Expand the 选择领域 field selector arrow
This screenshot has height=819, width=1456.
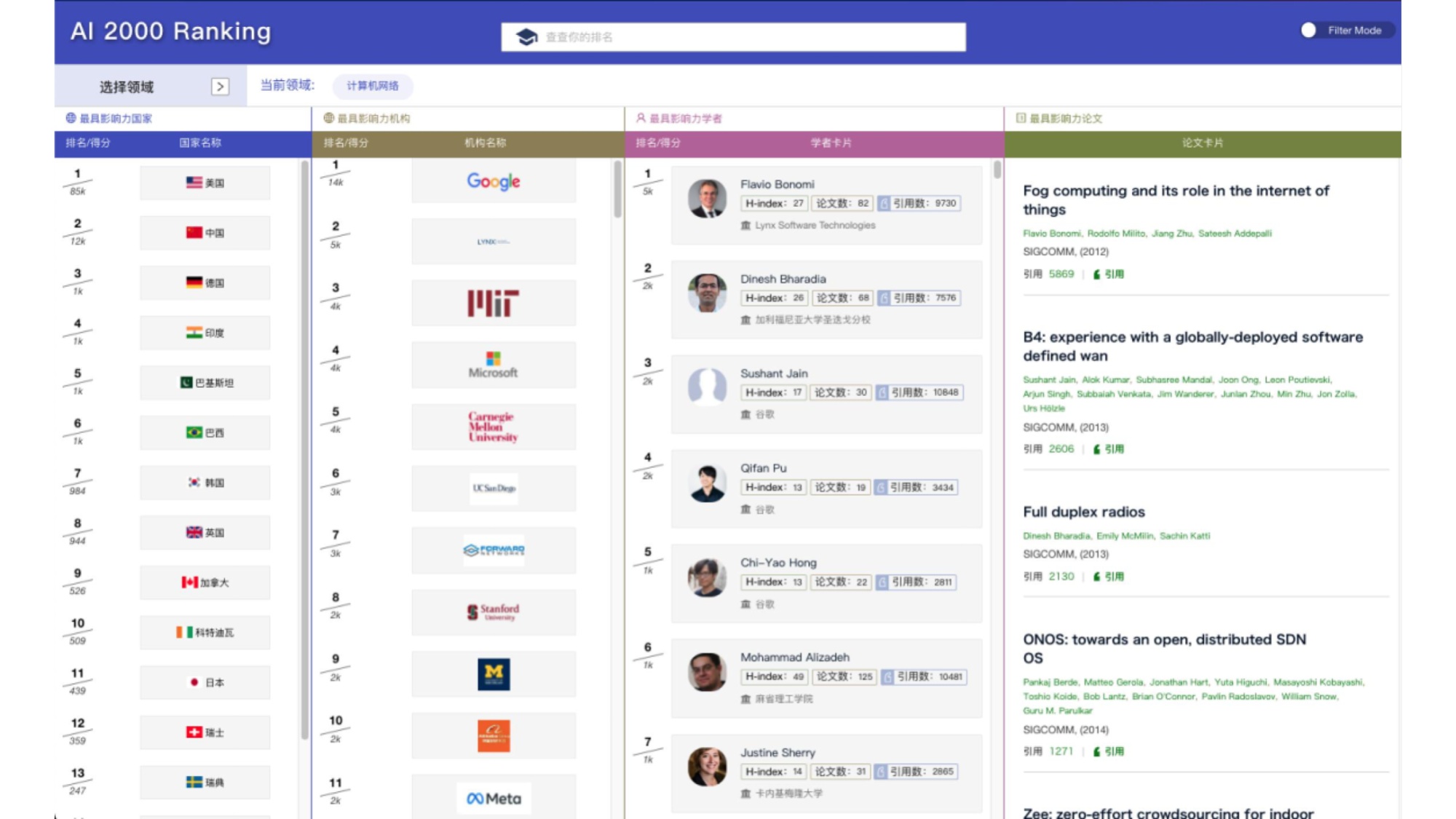tap(220, 87)
